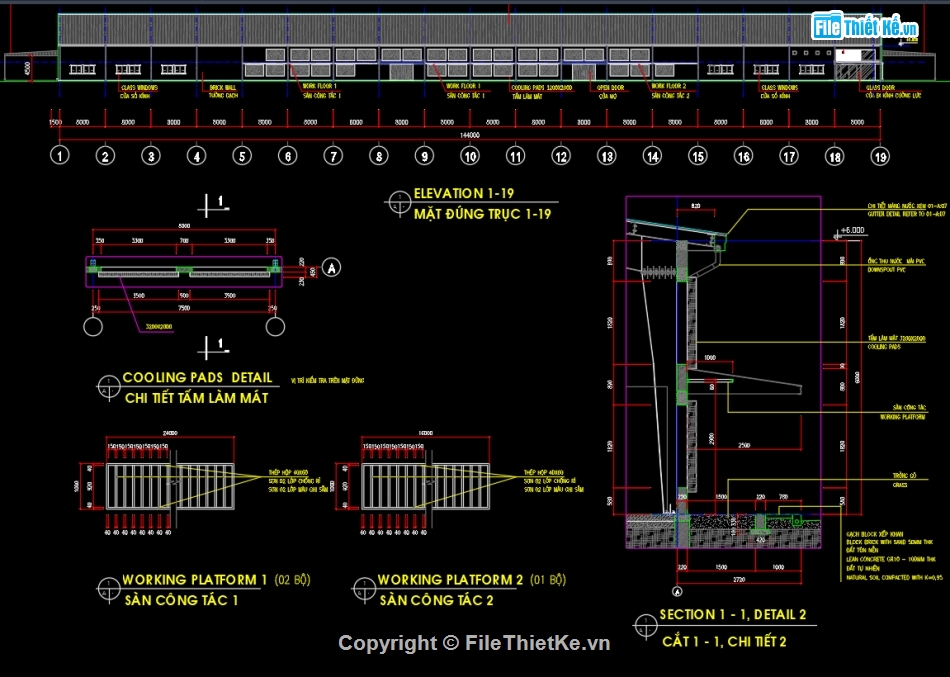Select the 'COOLING PADS DETAIL' title

point(198,378)
